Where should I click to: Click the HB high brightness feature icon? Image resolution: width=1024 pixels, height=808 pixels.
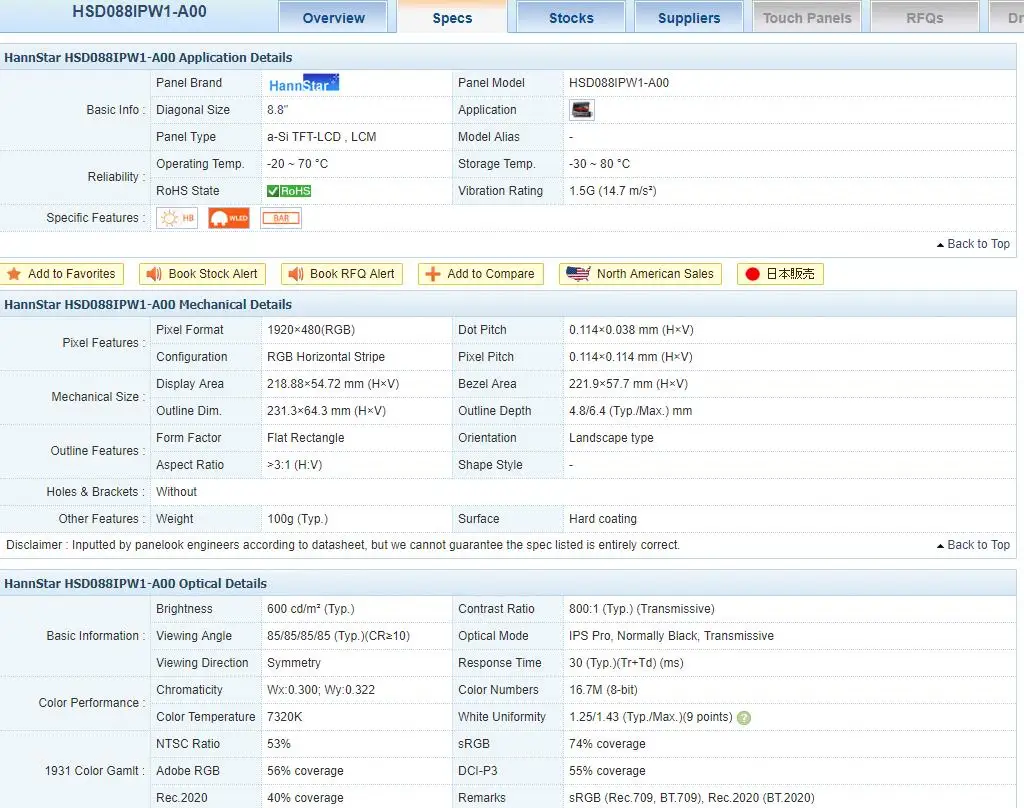[177, 218]
